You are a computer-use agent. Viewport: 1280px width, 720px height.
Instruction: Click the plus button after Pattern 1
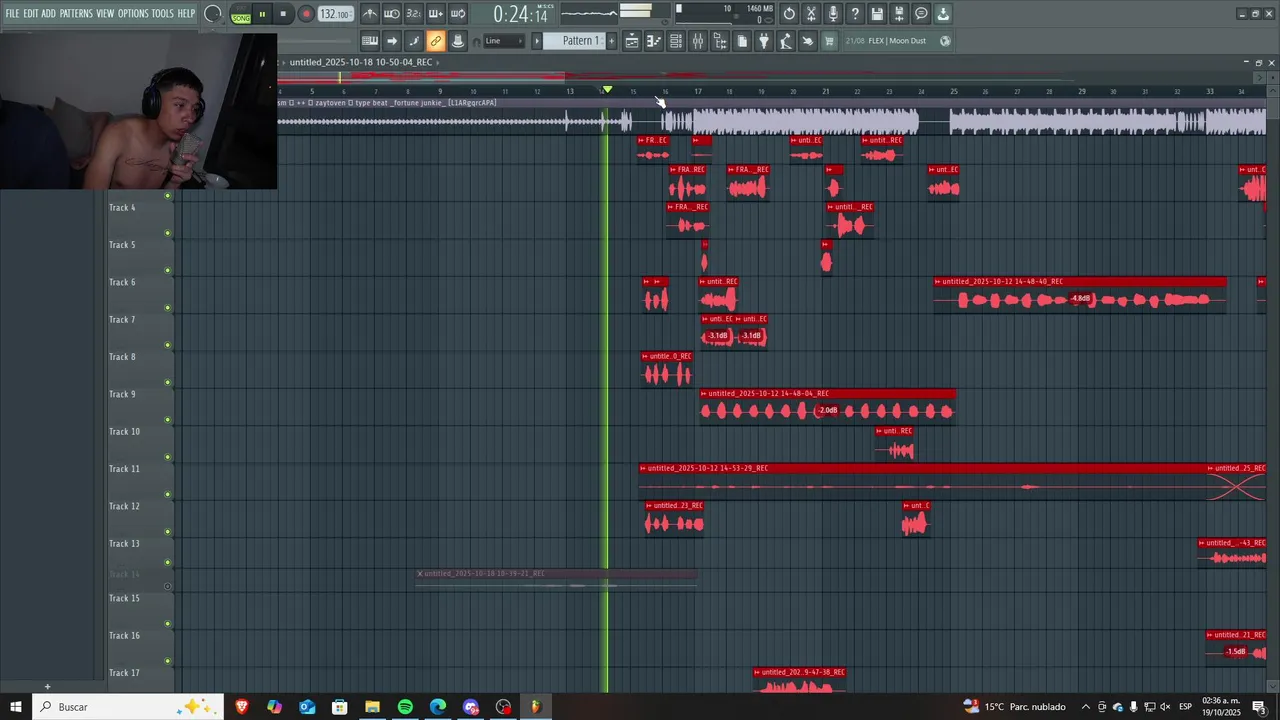613,41
